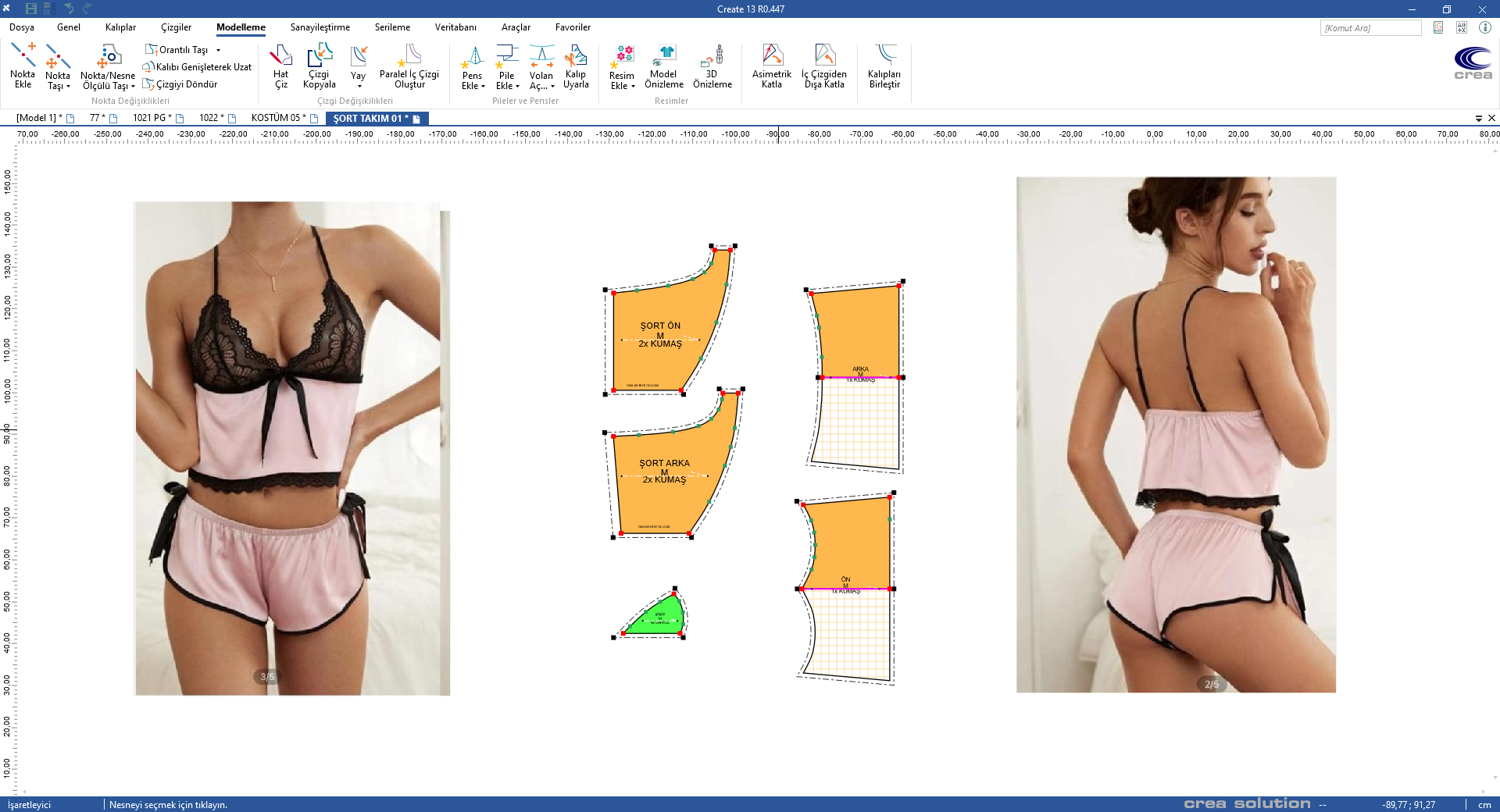Use the Asimetrik Katla tool
Viewport: 1500px width, 812px height.
(771, 66)
